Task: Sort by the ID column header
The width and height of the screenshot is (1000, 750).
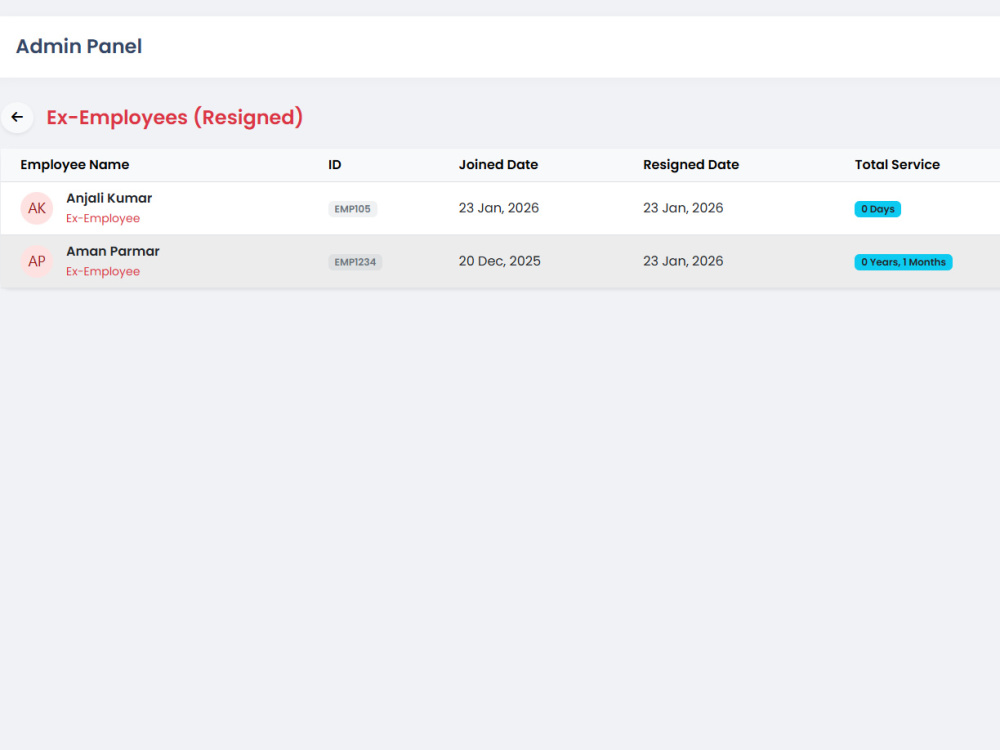Action: click(x=334, y=164)
